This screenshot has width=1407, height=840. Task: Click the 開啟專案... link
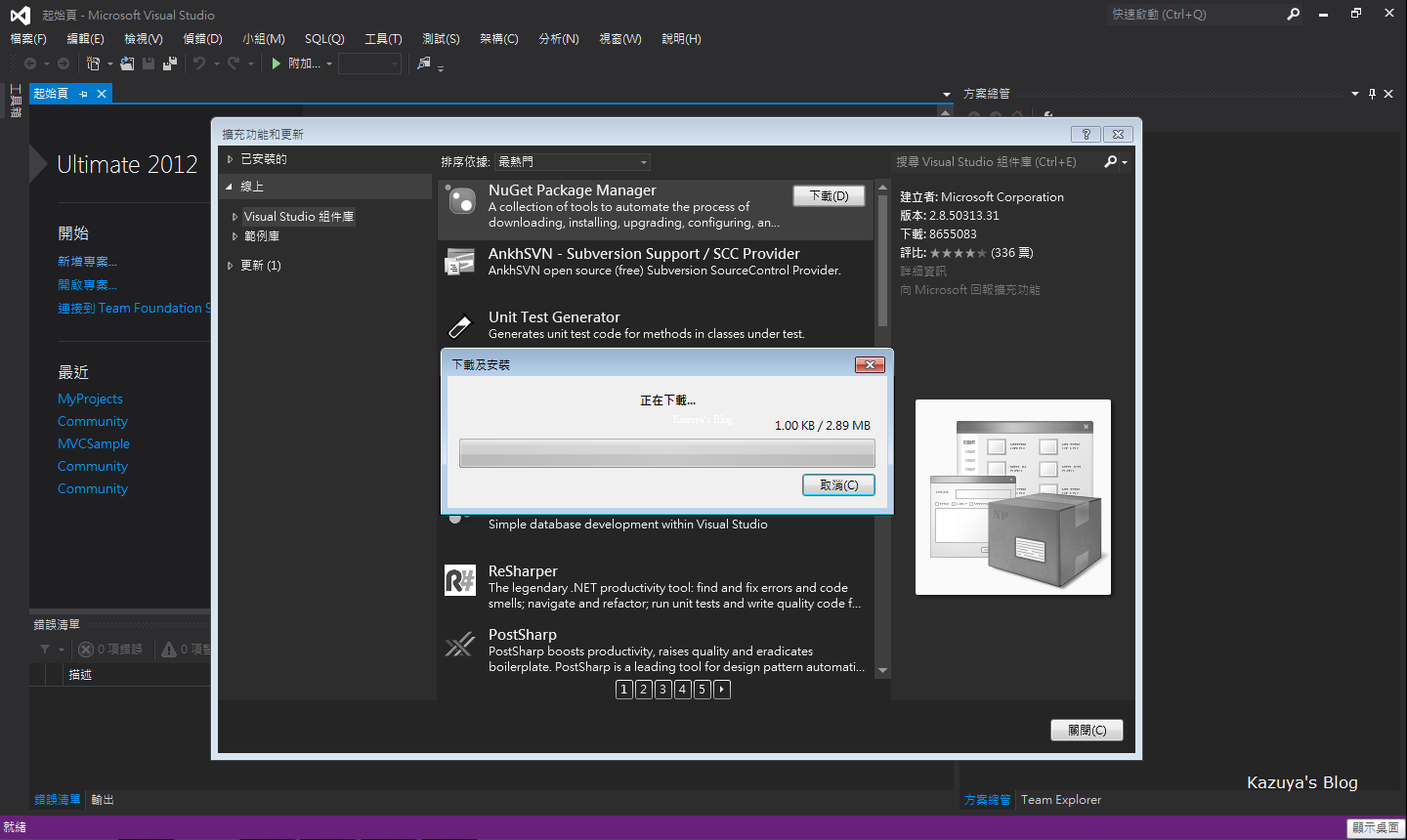pyautogui.click(x=87, y=285)
